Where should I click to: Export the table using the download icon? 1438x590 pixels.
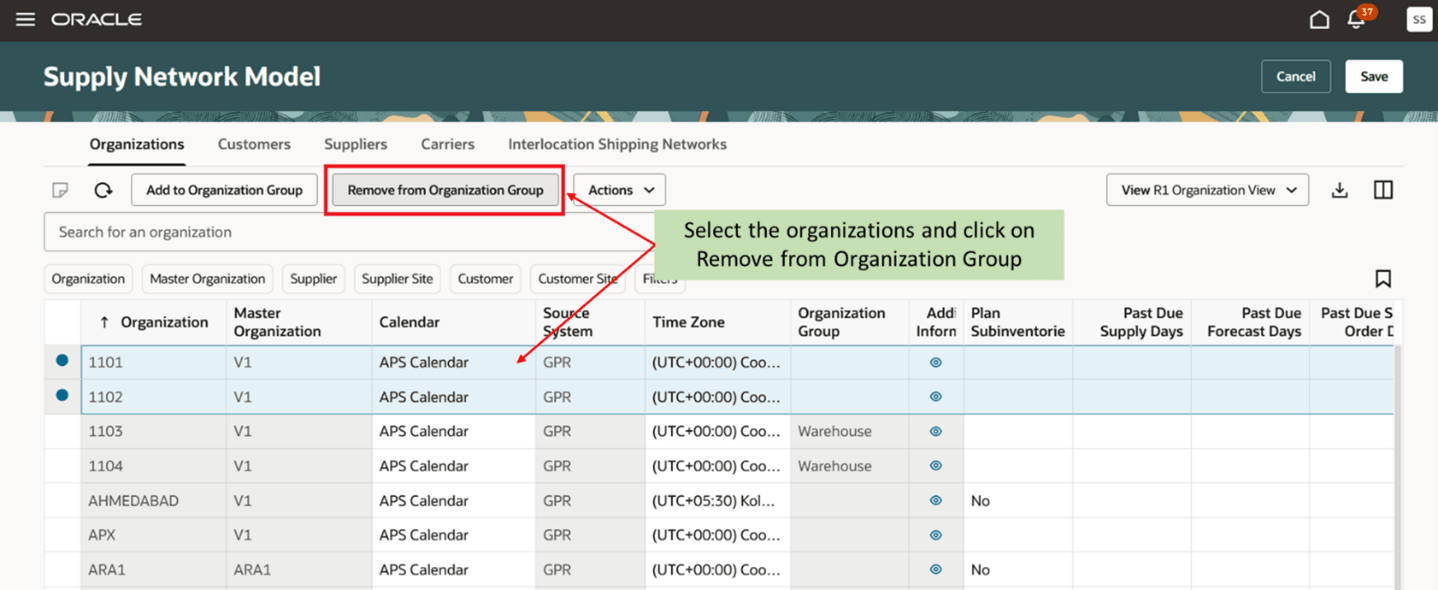pyautogui.click(x=1340, y=189)
